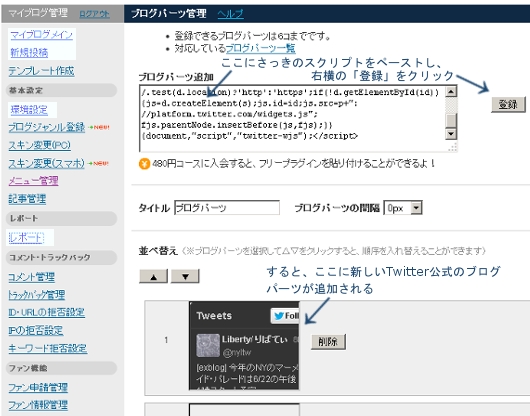The height and width of the screenshot is (416, 530).
Task: Click the yen coin icon beside 480円コース
Action: pos(144,164)
